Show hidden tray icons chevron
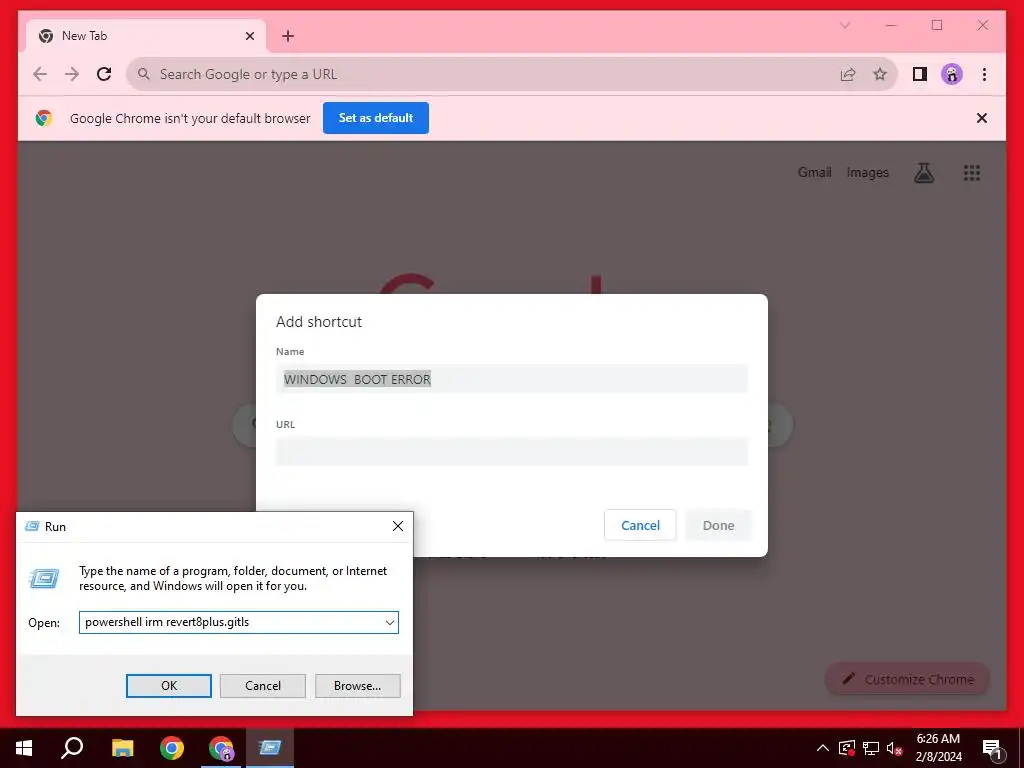This screenshot has height=768, width=1024. coord(823,748)
